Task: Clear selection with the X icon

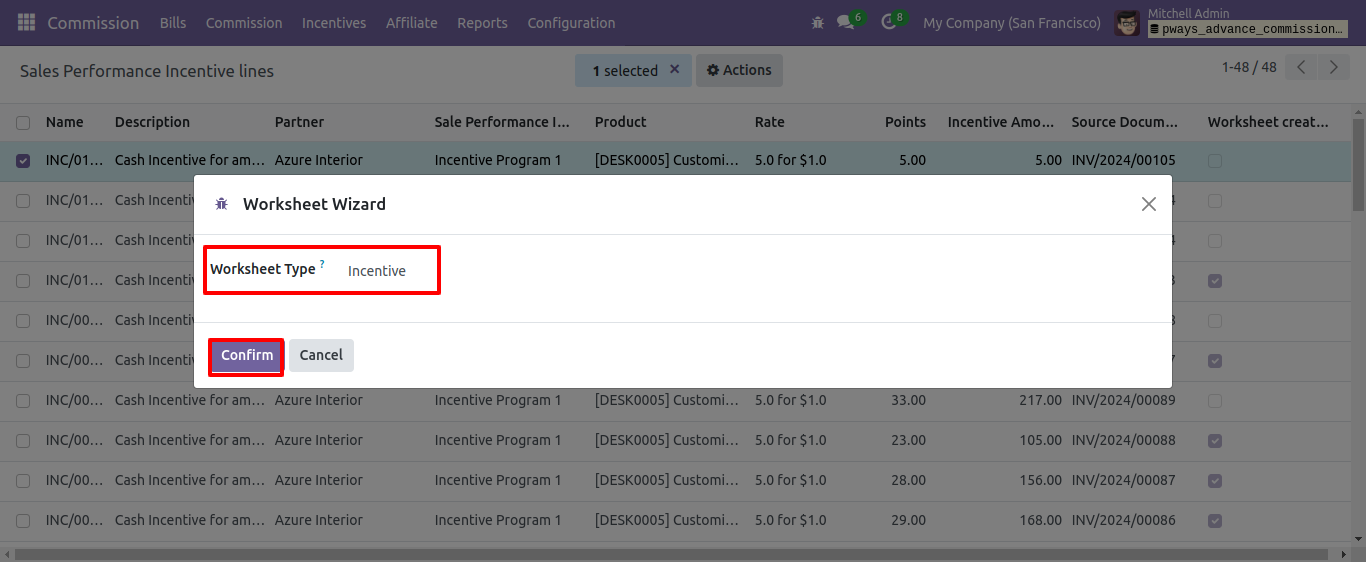Action: coord(674,70)
